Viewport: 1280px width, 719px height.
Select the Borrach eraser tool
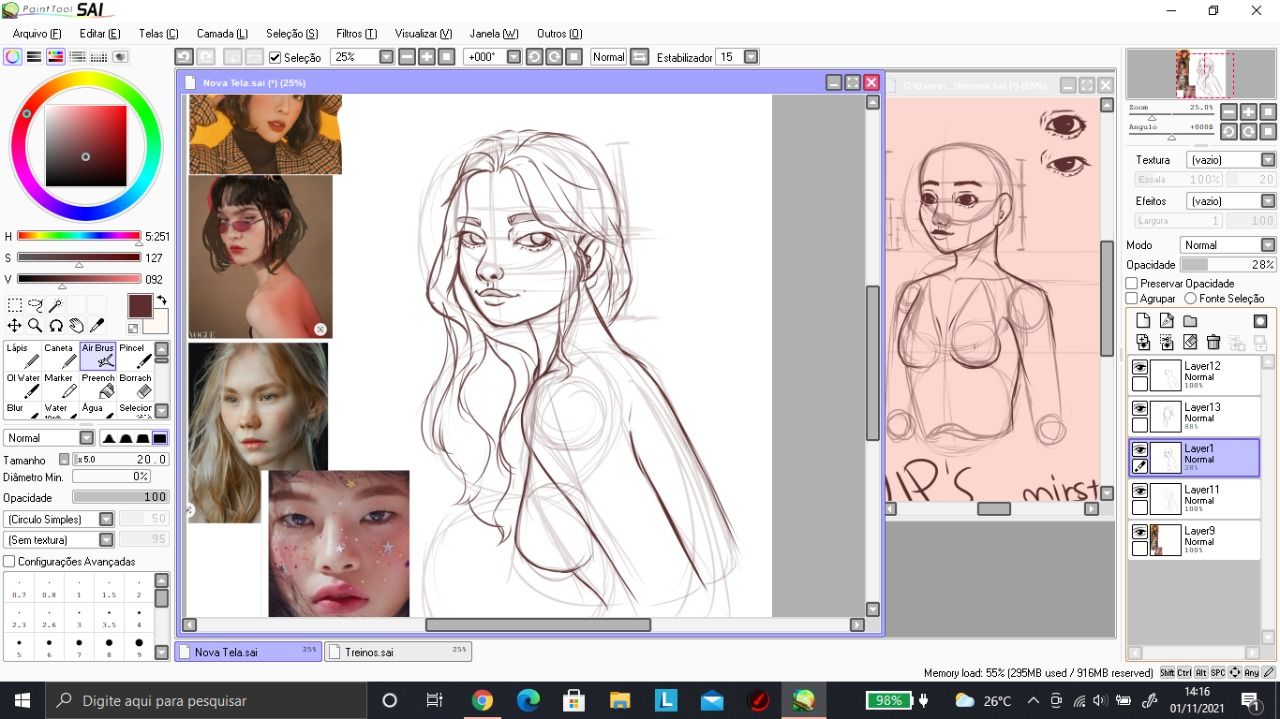135,386
